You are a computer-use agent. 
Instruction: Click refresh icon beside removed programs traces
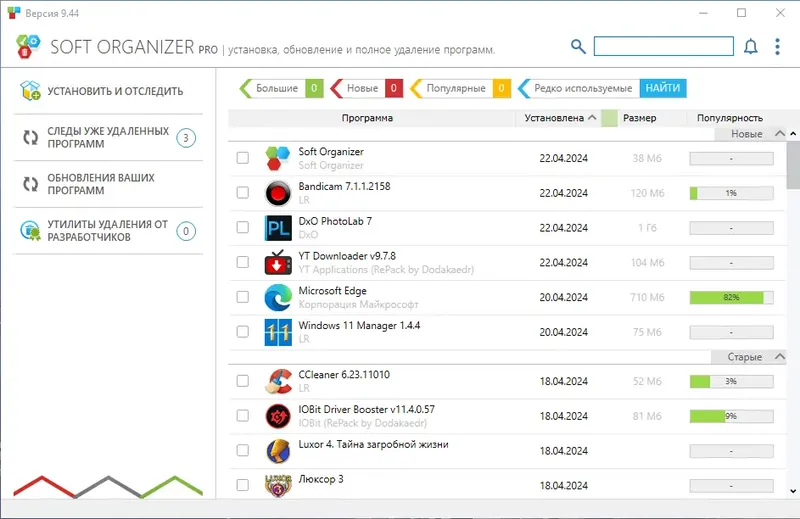(x=31, y=137)
